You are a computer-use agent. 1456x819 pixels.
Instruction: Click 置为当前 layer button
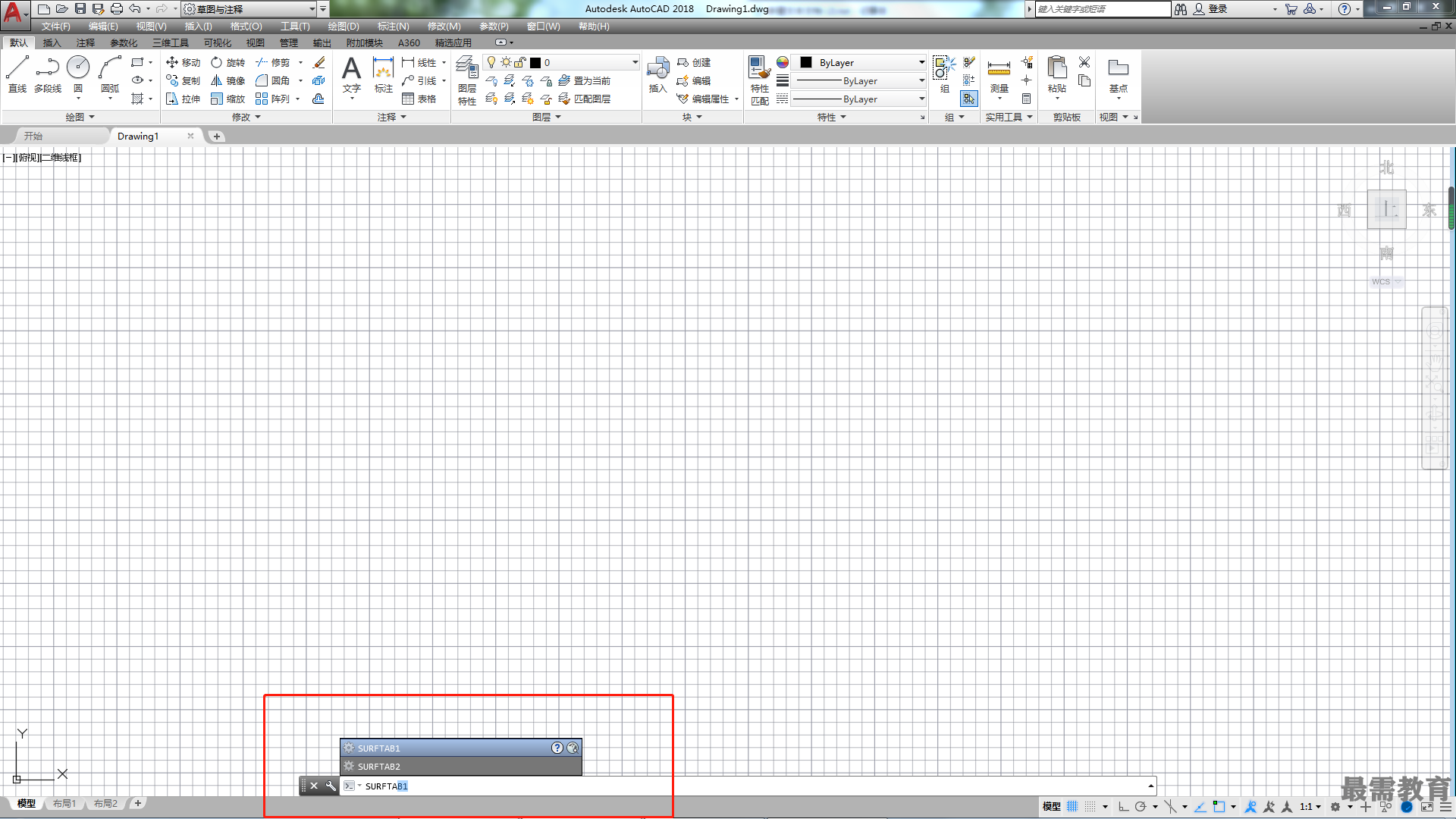coord(585,80)
